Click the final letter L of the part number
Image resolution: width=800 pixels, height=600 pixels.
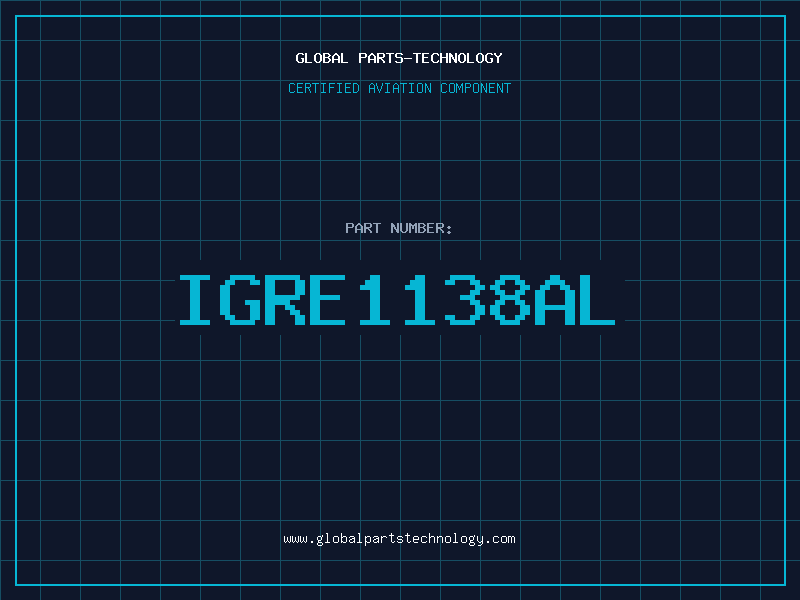[597, 300]
